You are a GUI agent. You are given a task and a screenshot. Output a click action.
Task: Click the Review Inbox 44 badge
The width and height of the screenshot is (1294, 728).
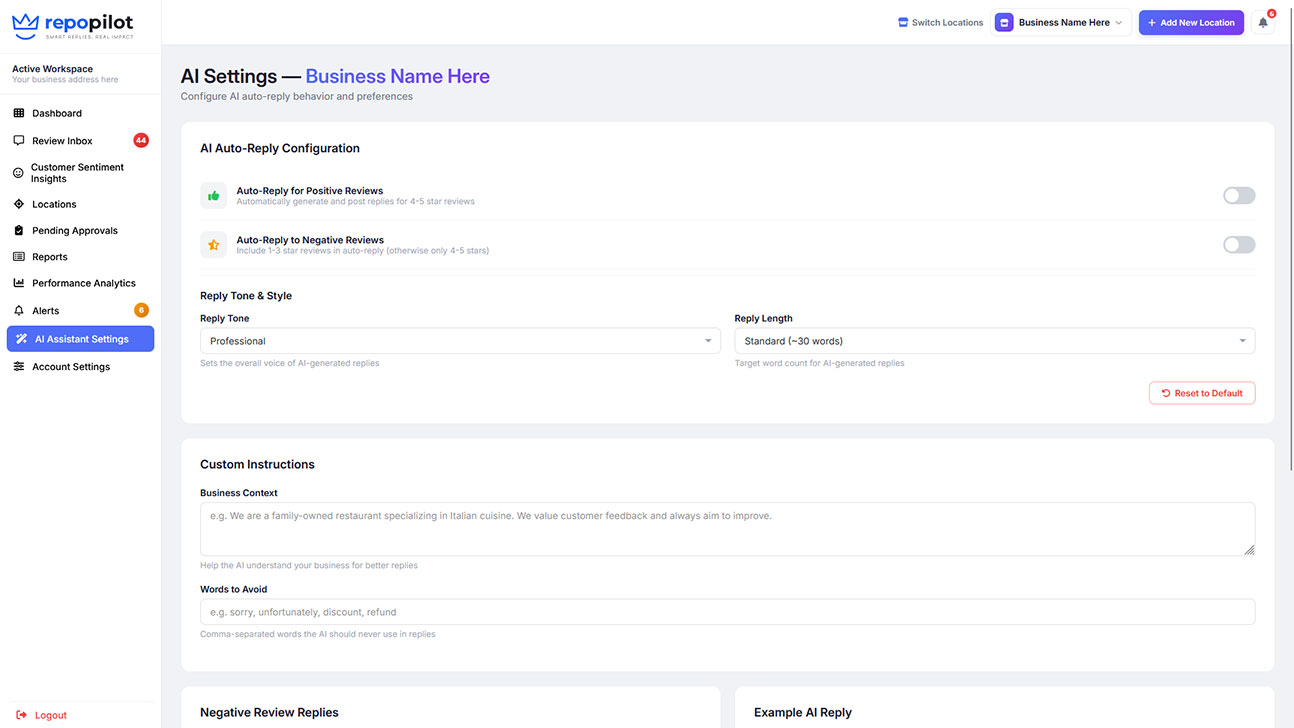coord(141,141)
